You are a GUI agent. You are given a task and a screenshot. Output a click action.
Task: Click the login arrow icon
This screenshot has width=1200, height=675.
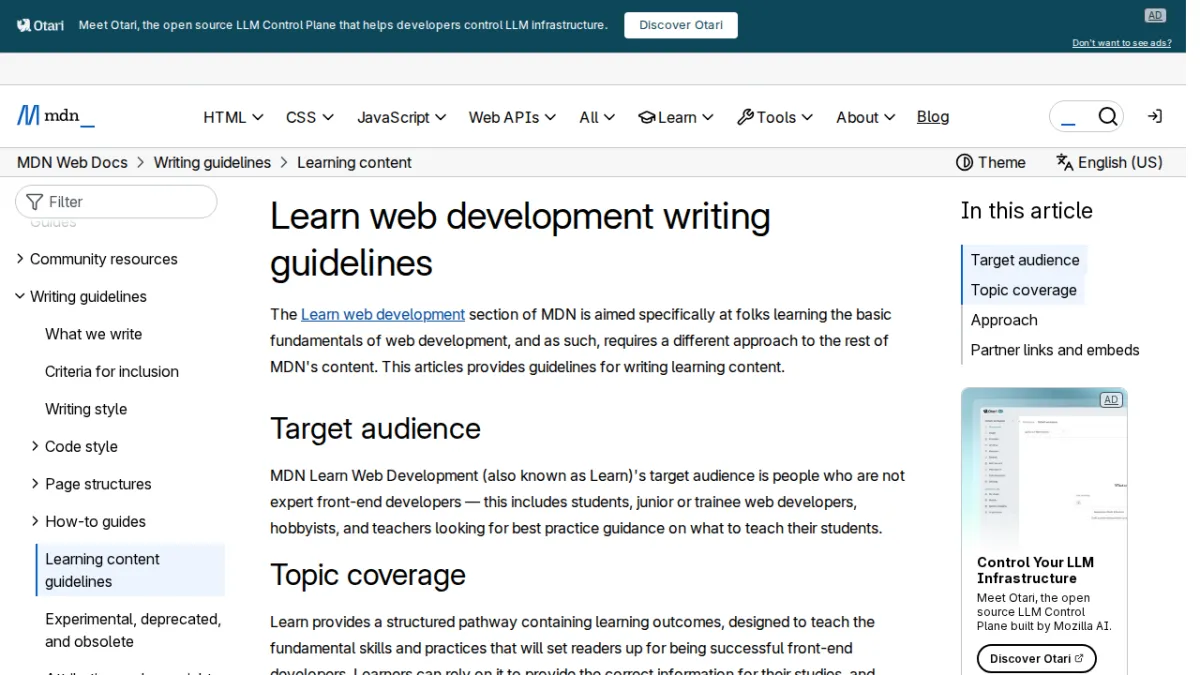1154,117
